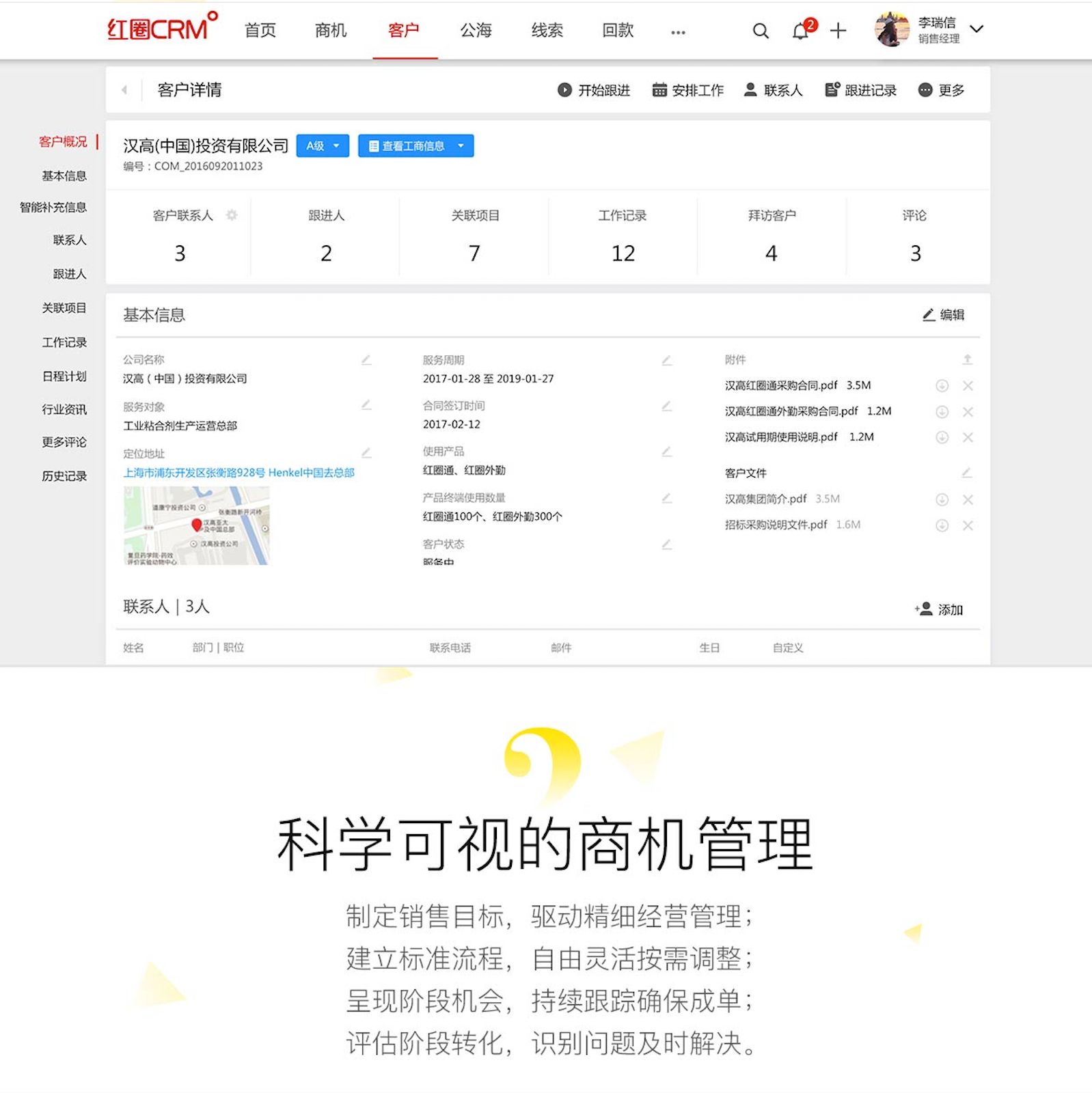Click the search magnifier icon
The width and height of the screenshot is (1092, 1093).
coord(761,31)
